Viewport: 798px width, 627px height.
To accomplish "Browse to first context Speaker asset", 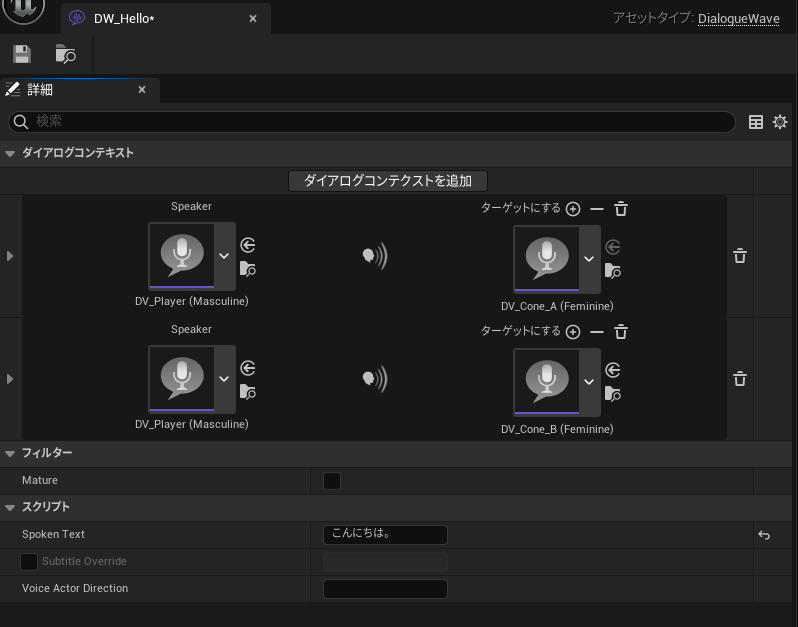I will [248, 268].
